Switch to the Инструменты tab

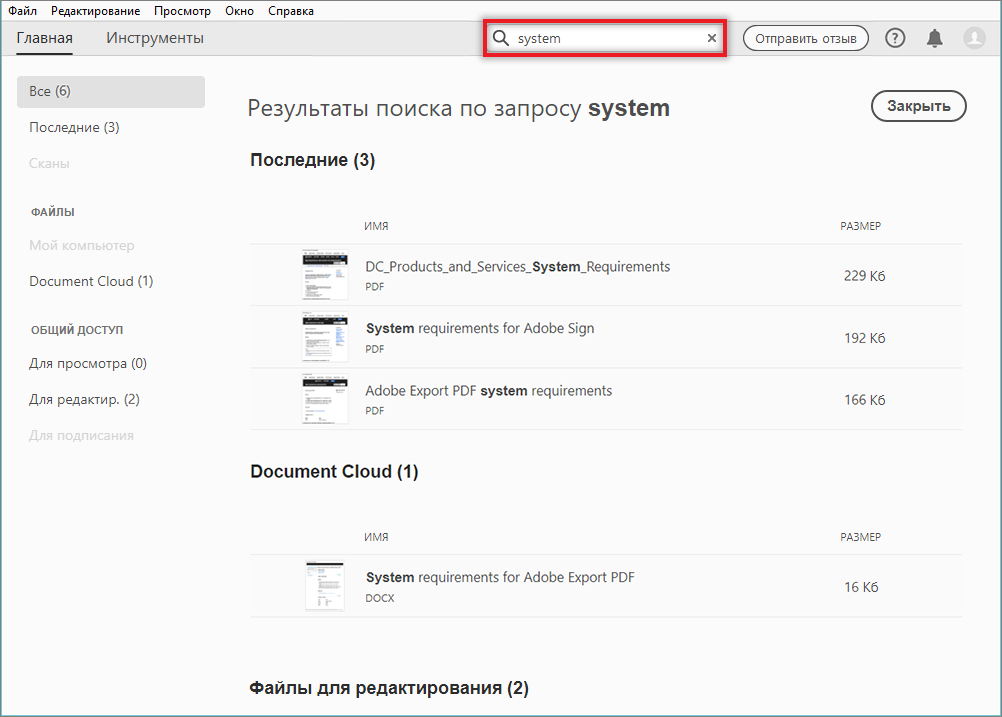[x=155, y=38]
